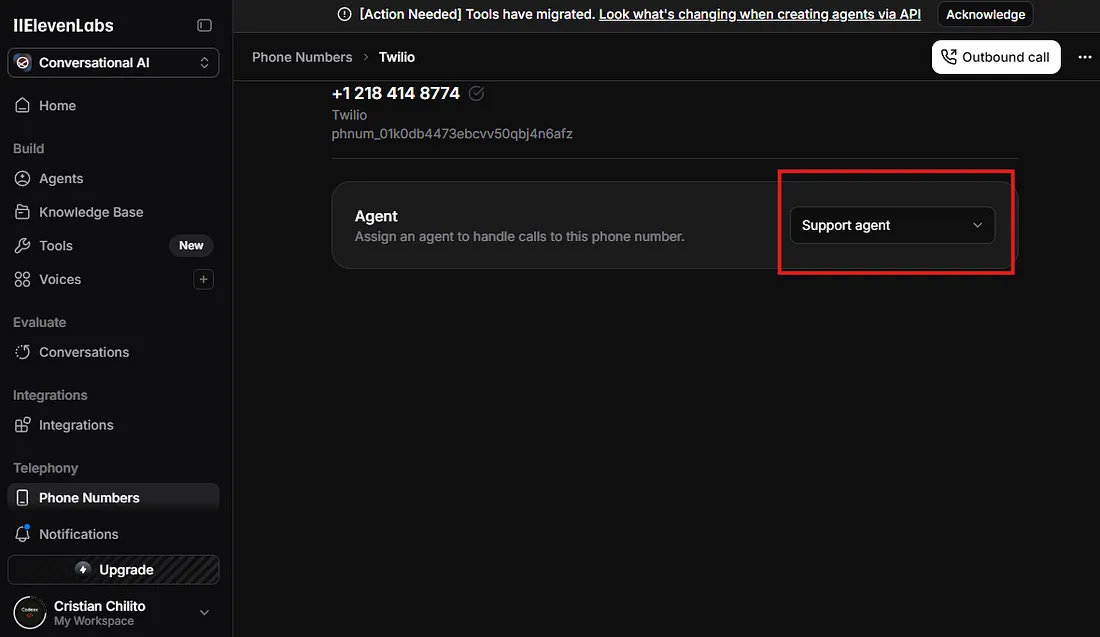Open Conversations history

click(113, 352)
